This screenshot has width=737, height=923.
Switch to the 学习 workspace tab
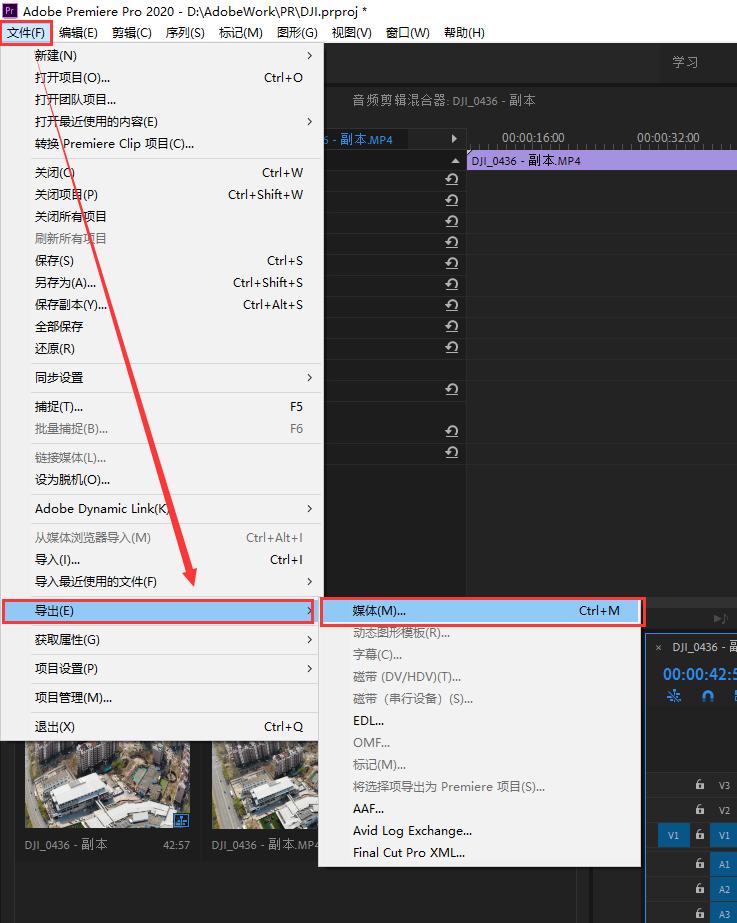pos(685,62)
